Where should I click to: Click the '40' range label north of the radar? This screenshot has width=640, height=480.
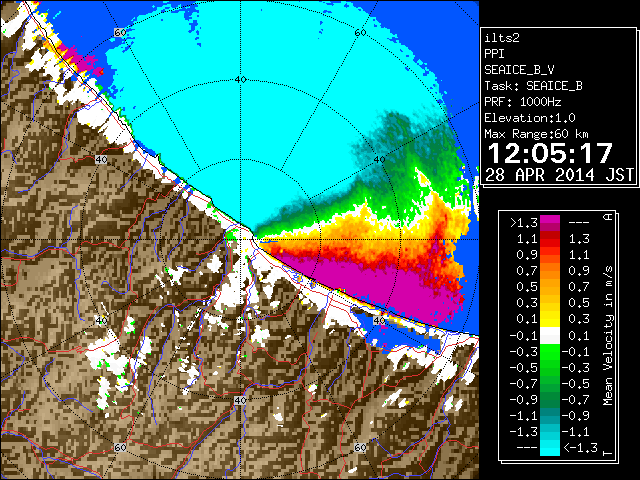[240, 80]
